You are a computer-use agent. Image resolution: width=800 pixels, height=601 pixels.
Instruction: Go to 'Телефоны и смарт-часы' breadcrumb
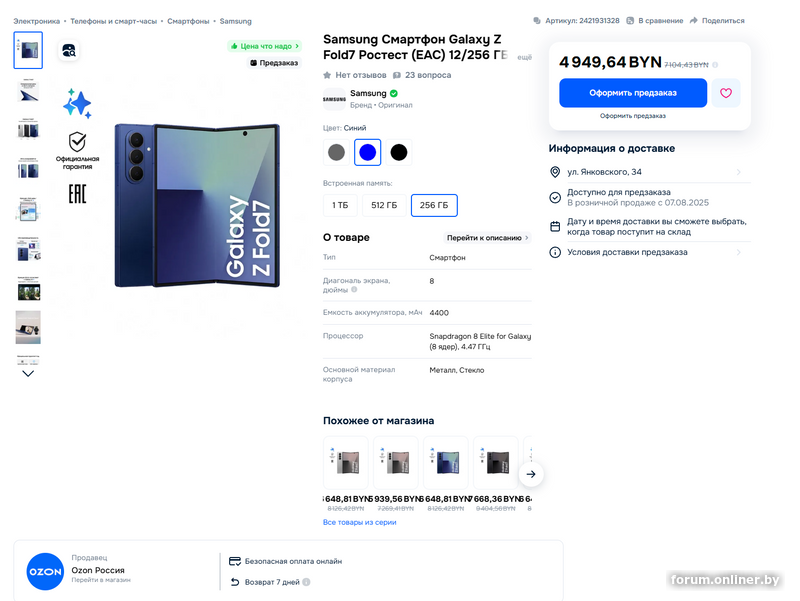pos(112,21)
